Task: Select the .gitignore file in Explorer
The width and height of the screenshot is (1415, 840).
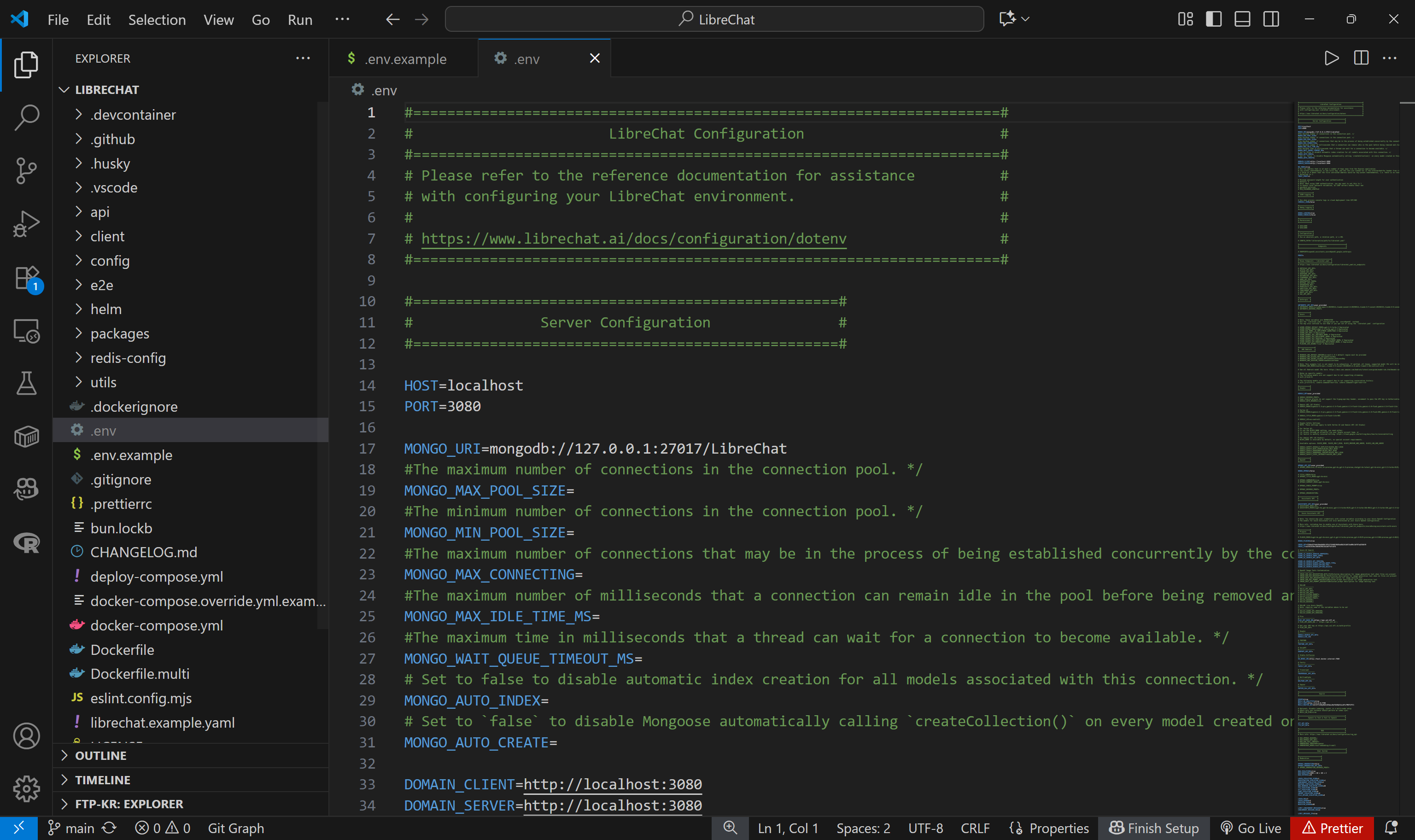Action: pos(121,479)
